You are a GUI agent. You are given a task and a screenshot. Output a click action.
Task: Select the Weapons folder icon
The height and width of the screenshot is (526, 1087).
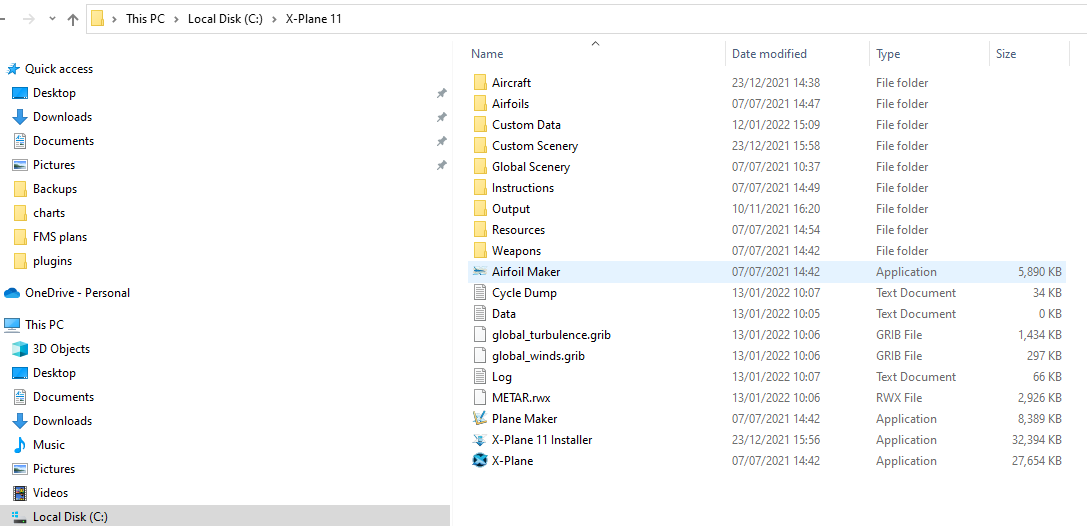click(x=480, y=250)
